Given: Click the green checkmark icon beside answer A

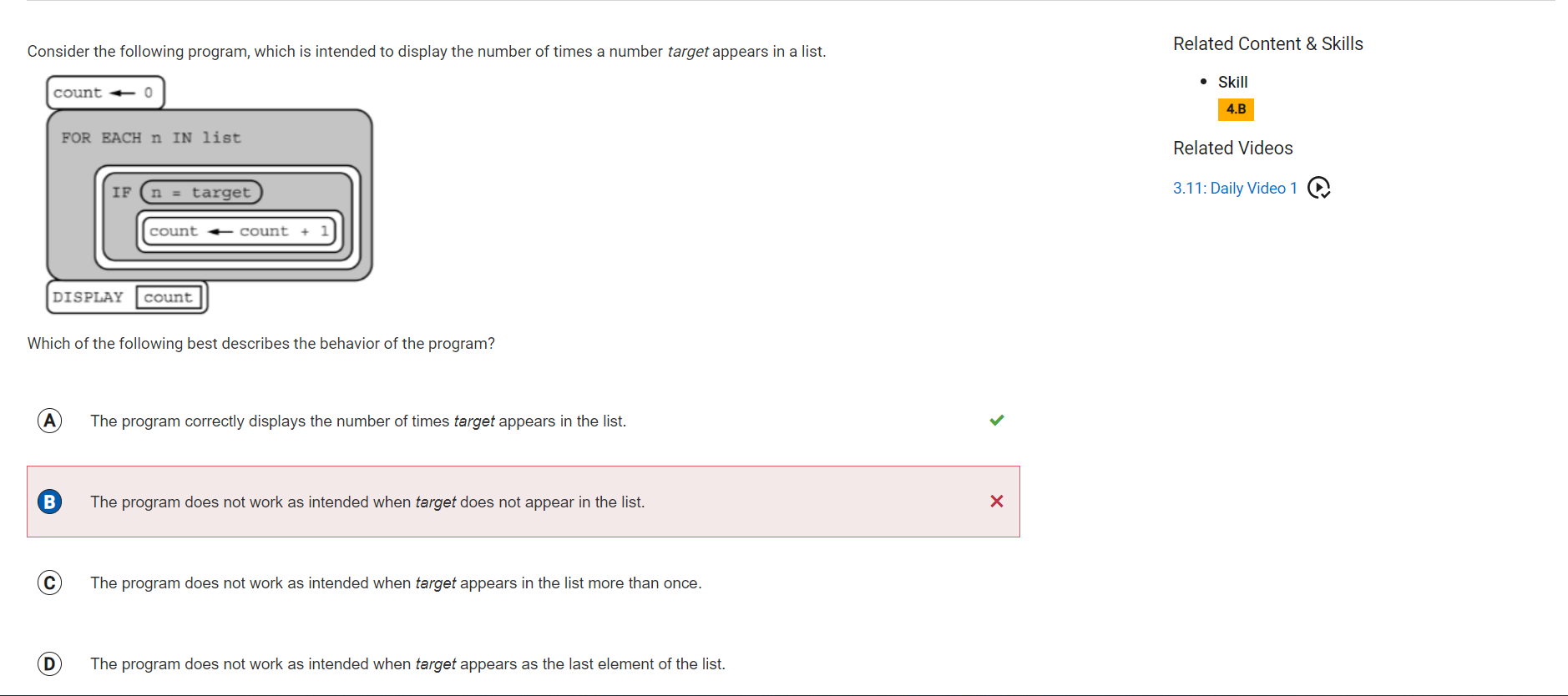Looking at the screenshot, I should click(x=997, y=420).
